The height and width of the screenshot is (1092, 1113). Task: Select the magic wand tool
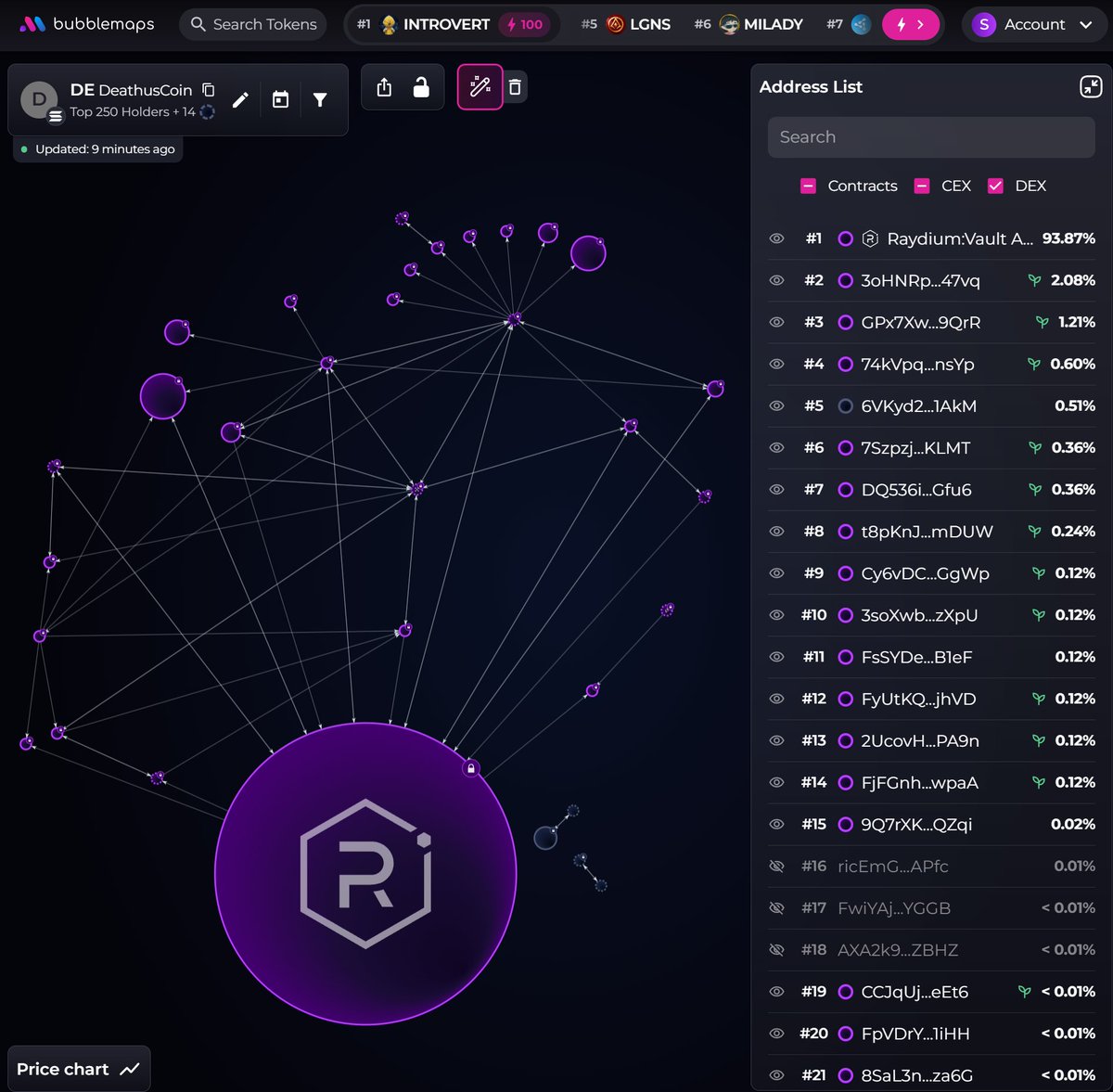[x=480, y=87]
